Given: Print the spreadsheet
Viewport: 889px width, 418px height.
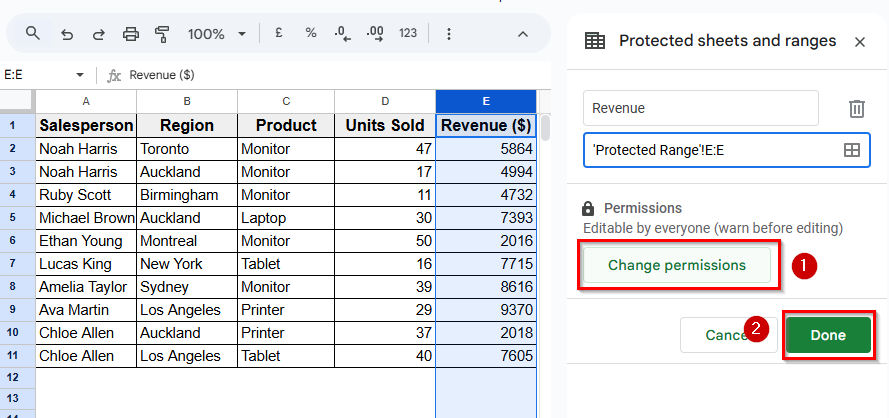Looking at the screenshot, I should point(130,34).
